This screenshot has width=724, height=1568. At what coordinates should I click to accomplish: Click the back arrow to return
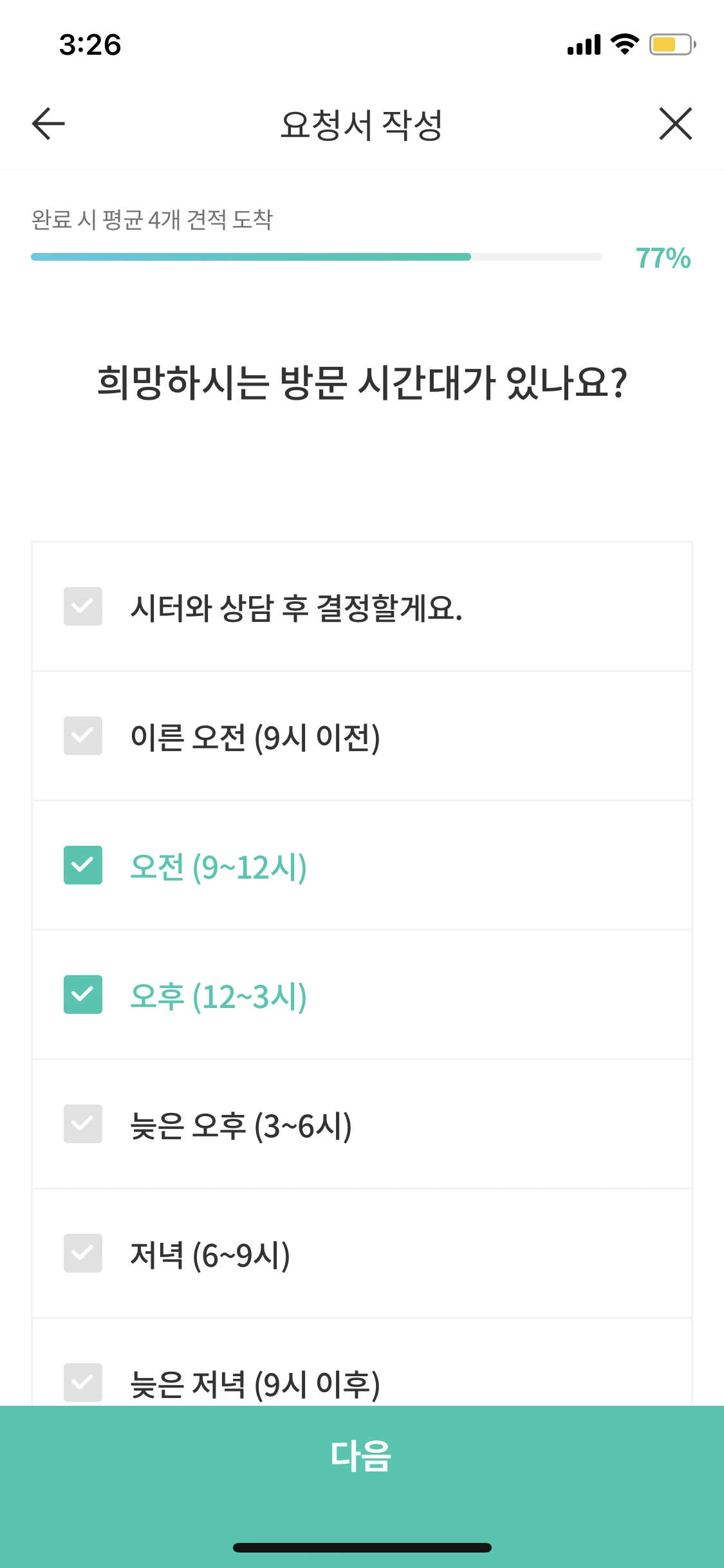[x=46, y=124]
